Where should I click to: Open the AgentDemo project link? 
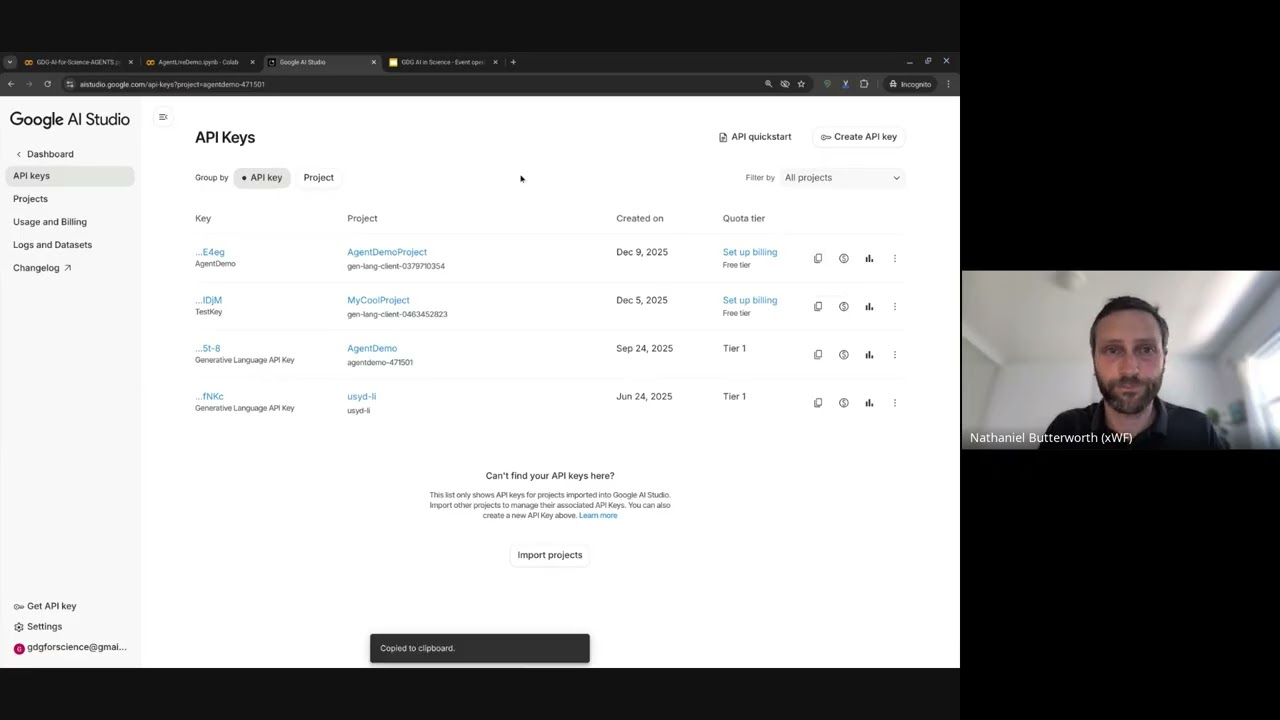(372, 348)
